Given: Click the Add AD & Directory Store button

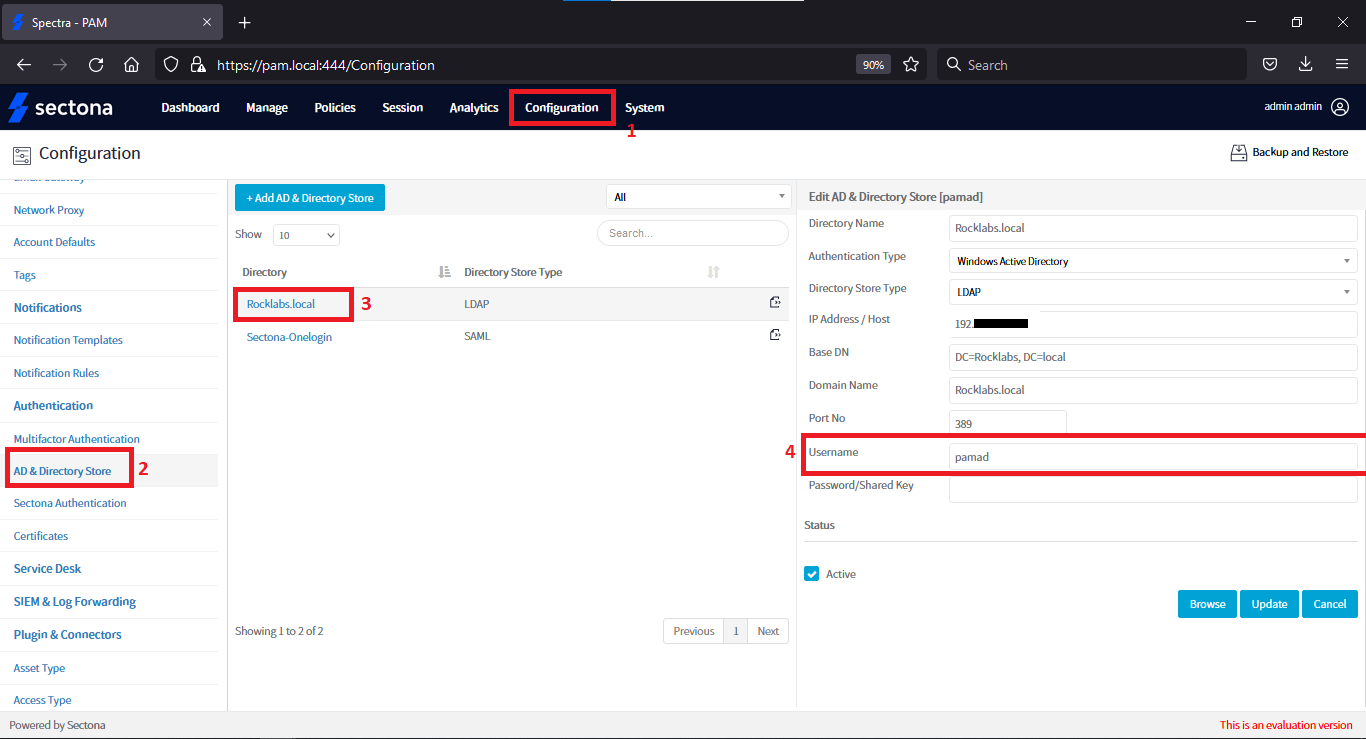Looking at the screenshot, I should click(310, 198).
